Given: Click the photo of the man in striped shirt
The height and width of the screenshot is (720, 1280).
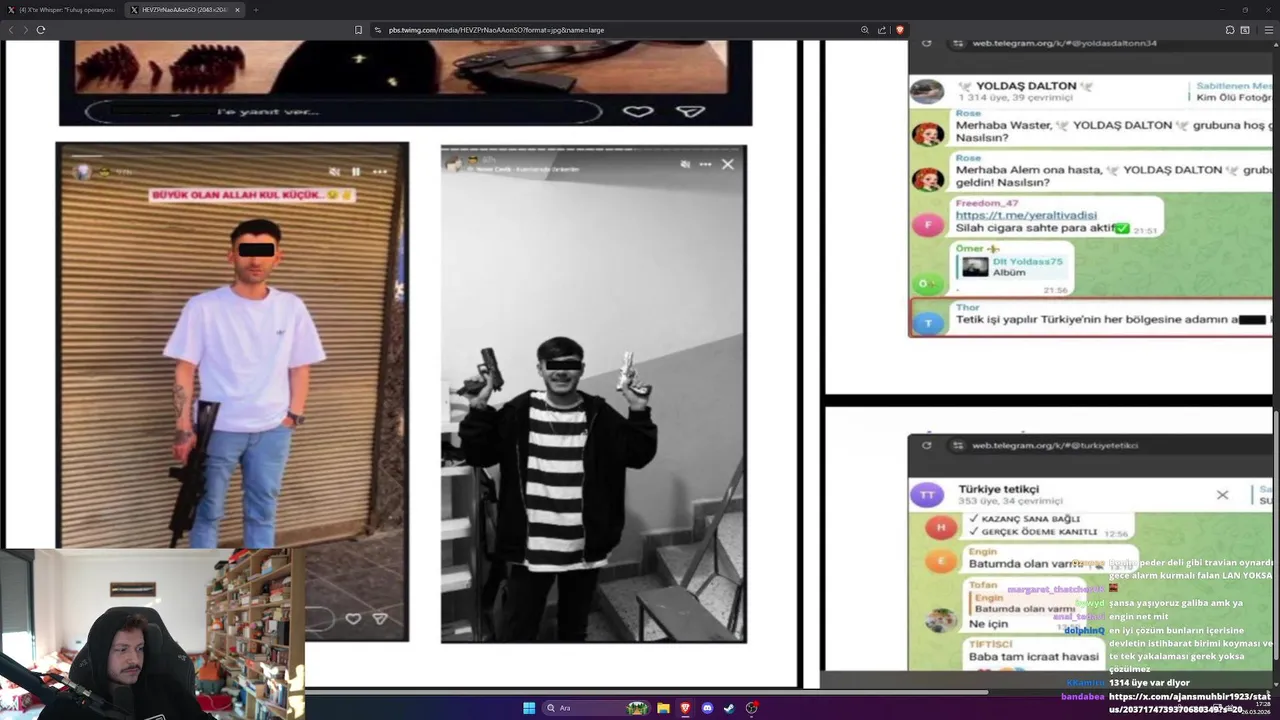Looking at the screenshot, I should 593,394.
